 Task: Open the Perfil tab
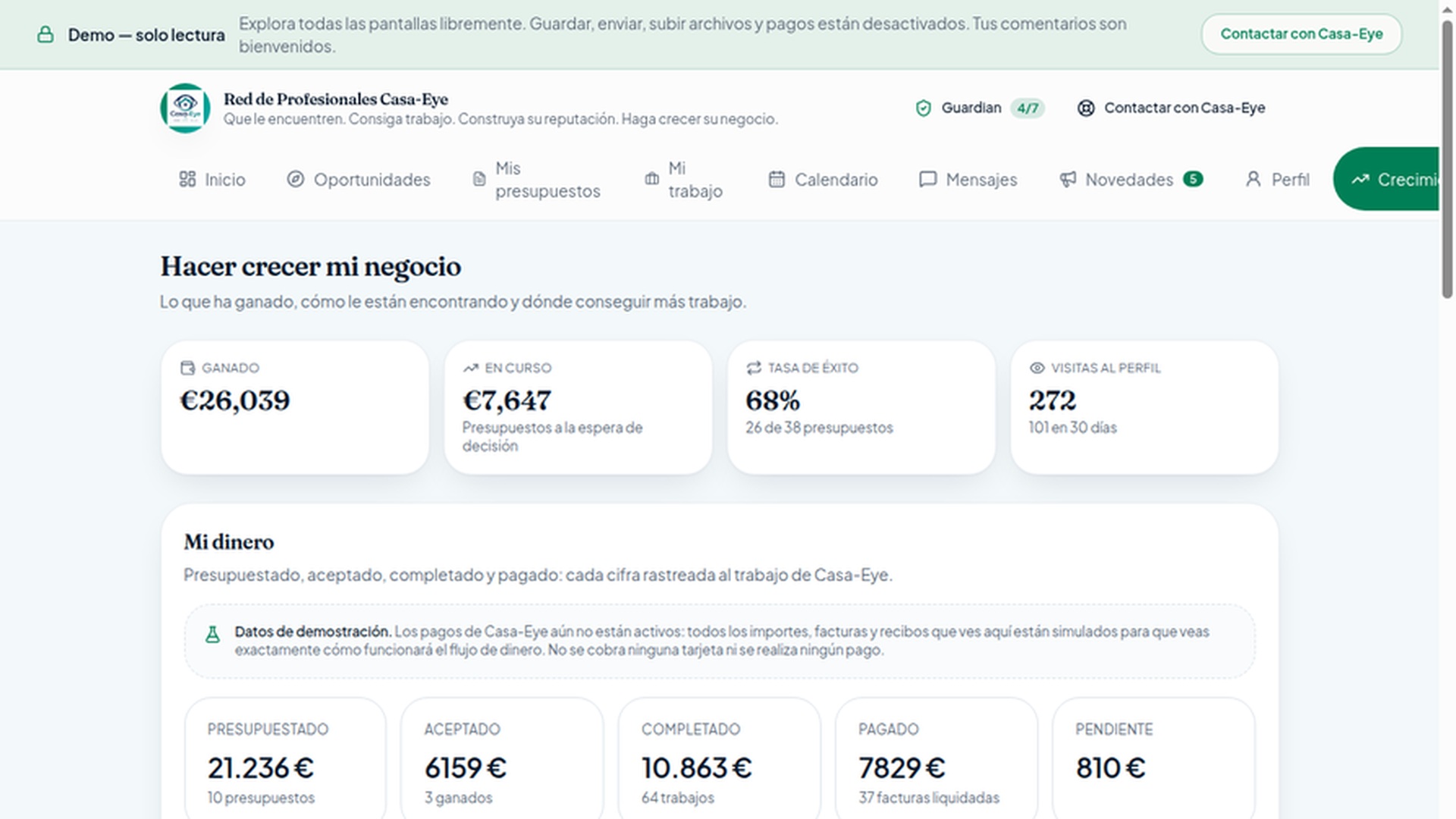(1278, 180)
